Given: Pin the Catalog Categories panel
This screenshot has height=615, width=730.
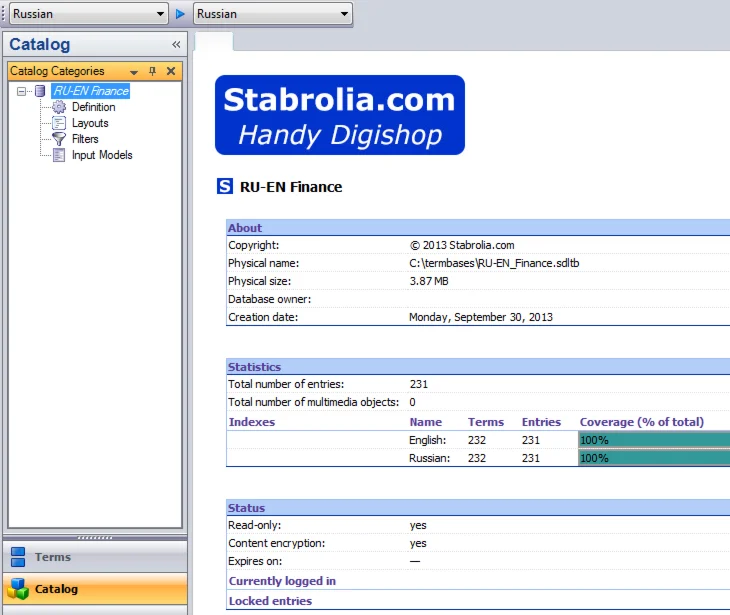Looking at the screenshot, I should [x=153, y=71].
